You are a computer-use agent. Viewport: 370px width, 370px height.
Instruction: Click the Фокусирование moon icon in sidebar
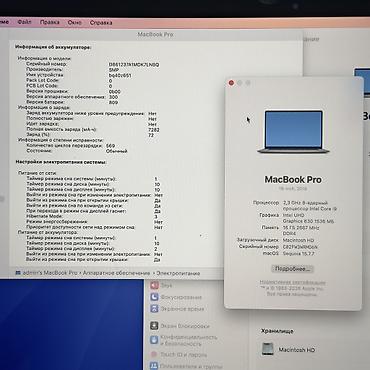click(x=154, y=297)
